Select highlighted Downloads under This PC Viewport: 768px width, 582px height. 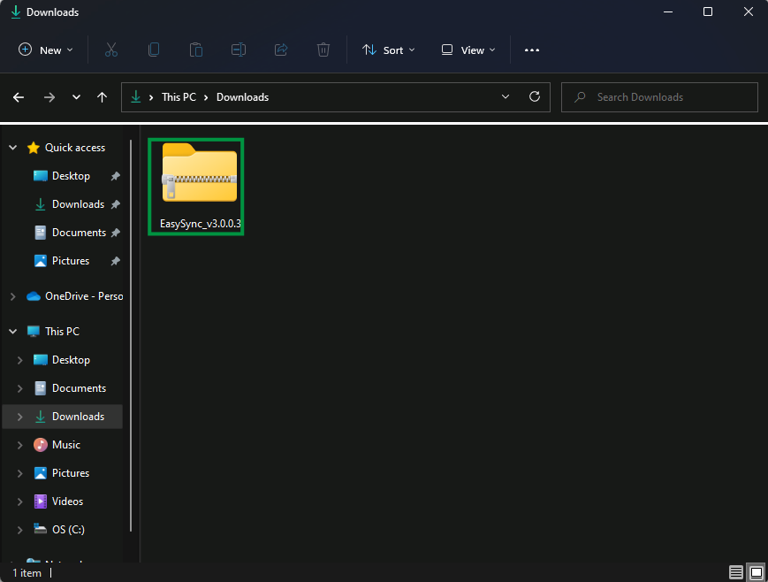63,416
